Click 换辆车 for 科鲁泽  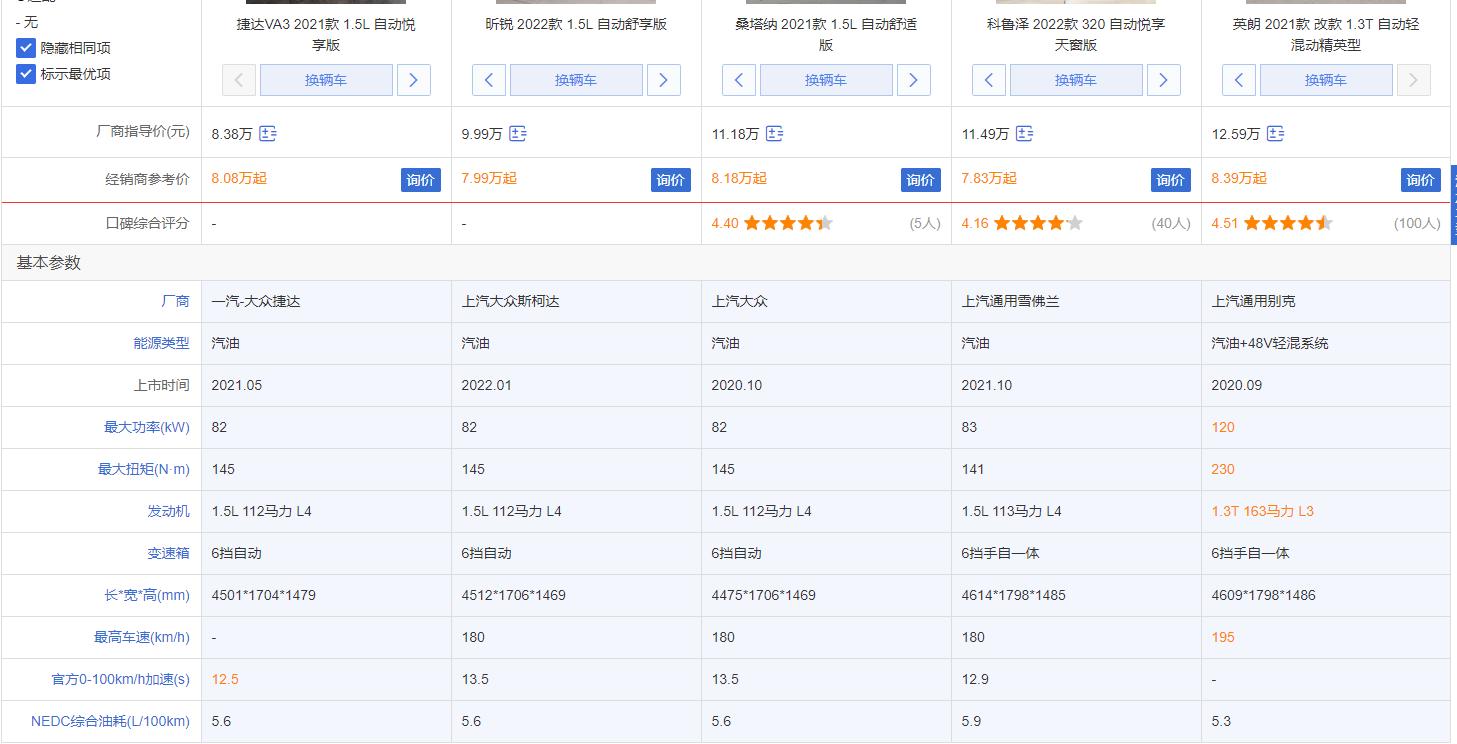pos(1076,80)
